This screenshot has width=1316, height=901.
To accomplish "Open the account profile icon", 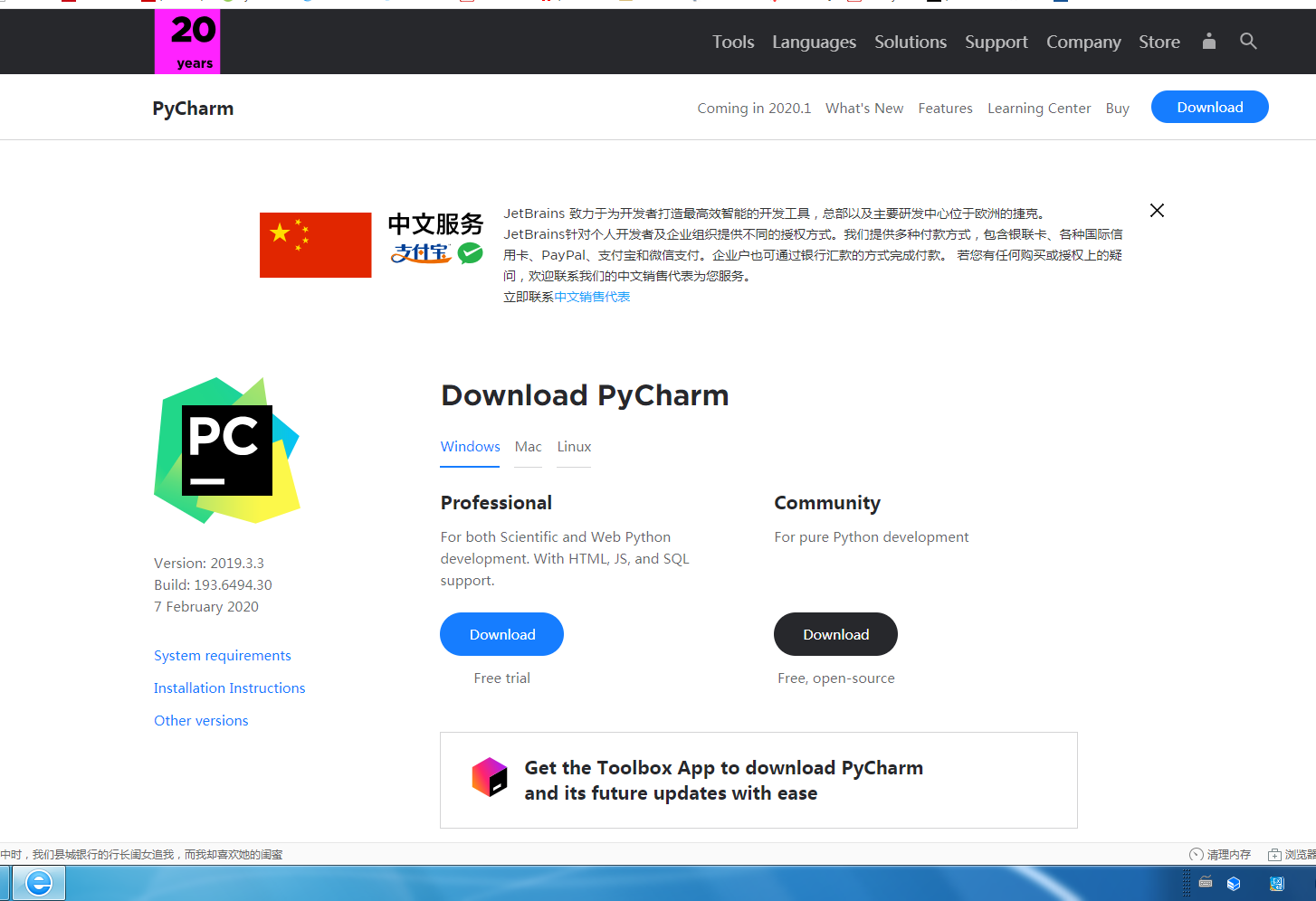I will pyautogui.click(x=1209, y=41).
